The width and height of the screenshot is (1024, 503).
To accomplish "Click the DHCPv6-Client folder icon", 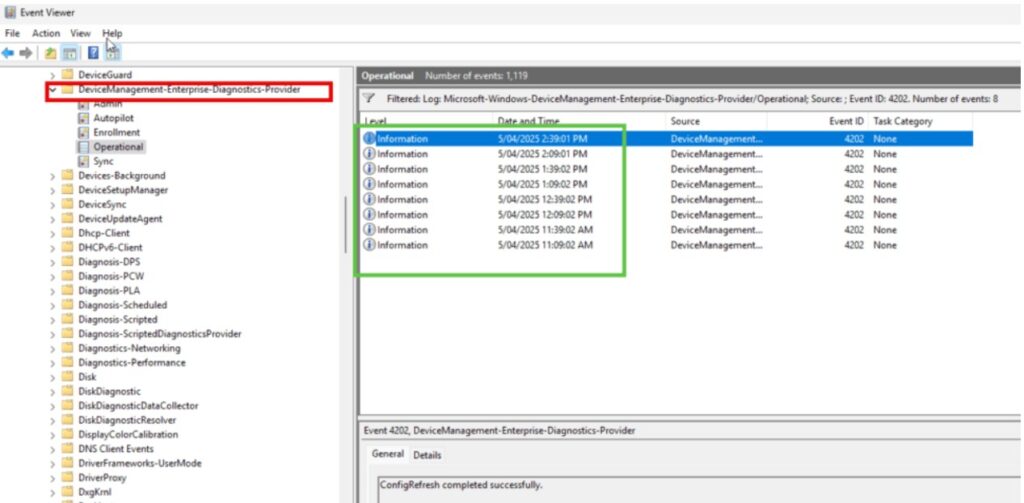I will [x=67, y=247].
